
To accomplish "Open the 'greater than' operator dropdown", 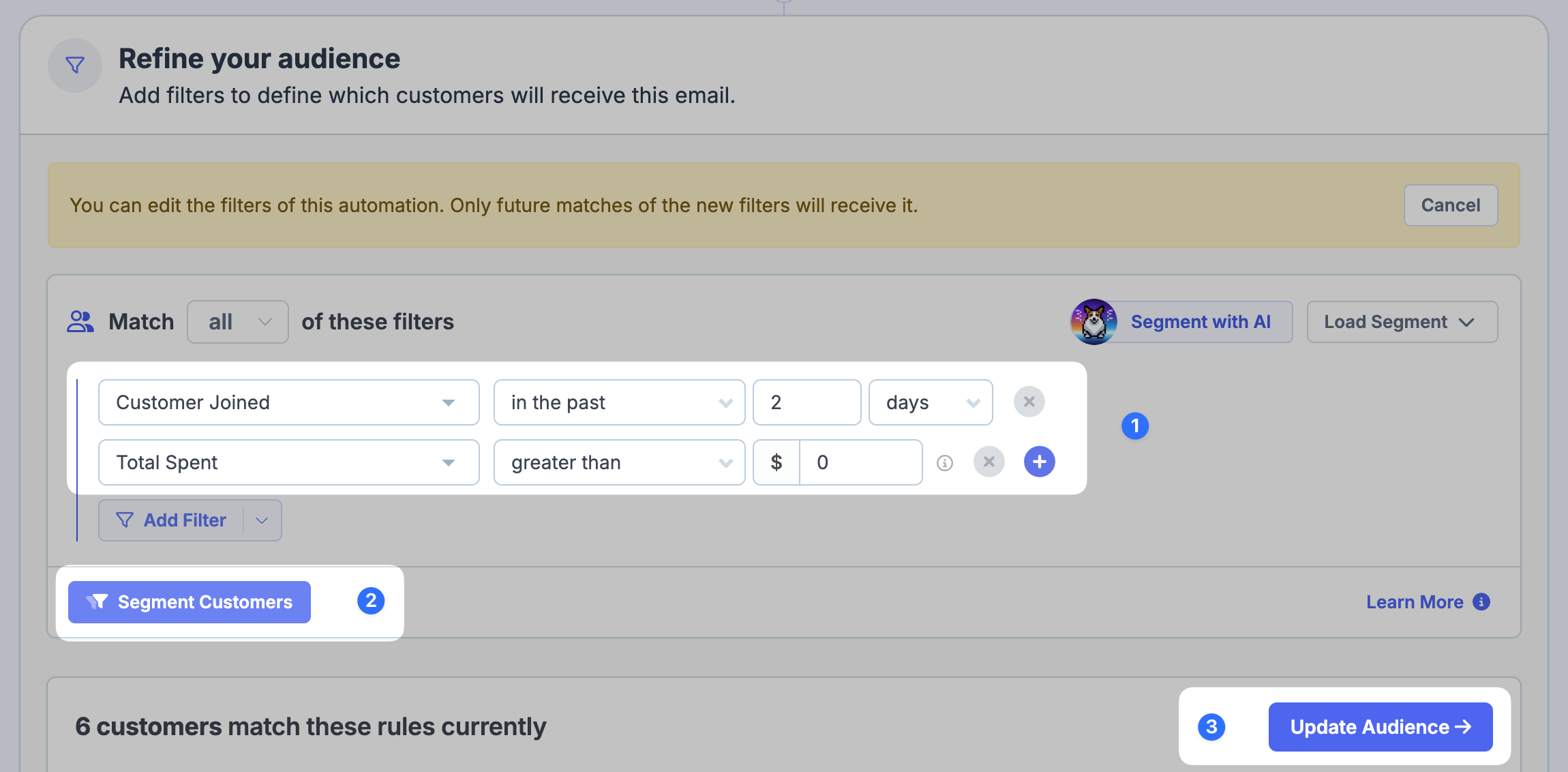I will [620, 462].
